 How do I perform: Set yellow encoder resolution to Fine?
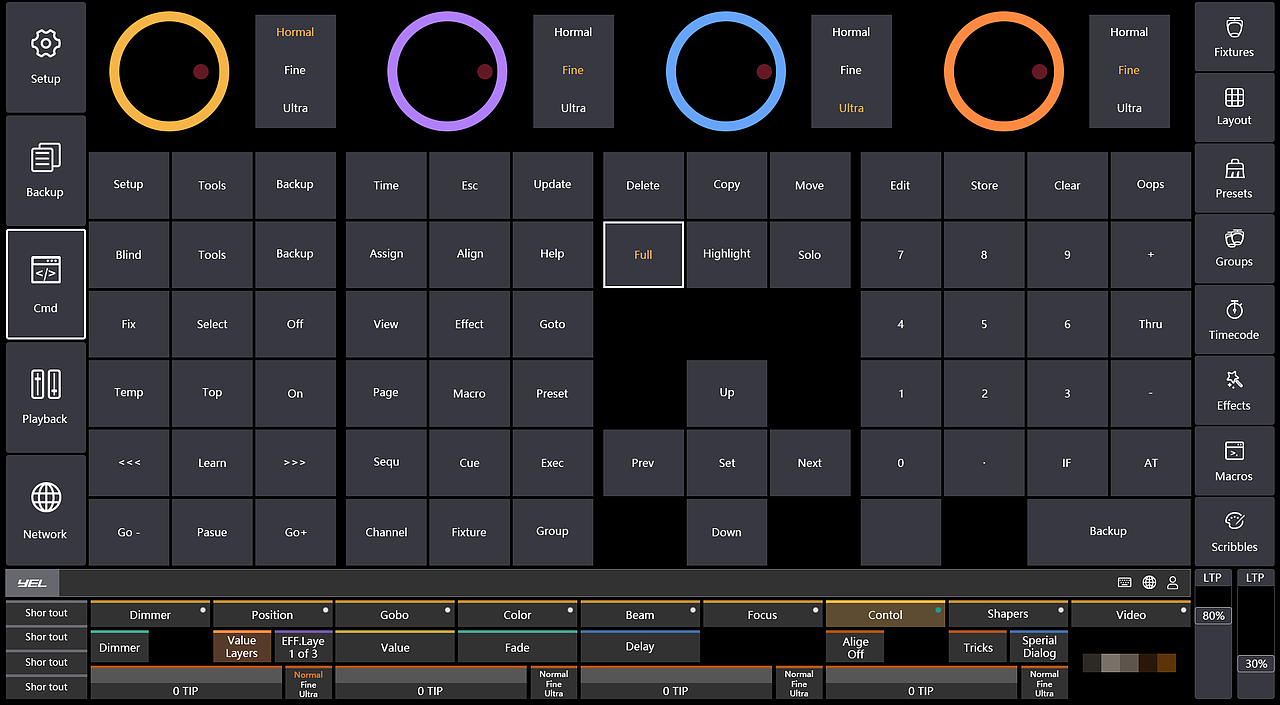point(295,70)
